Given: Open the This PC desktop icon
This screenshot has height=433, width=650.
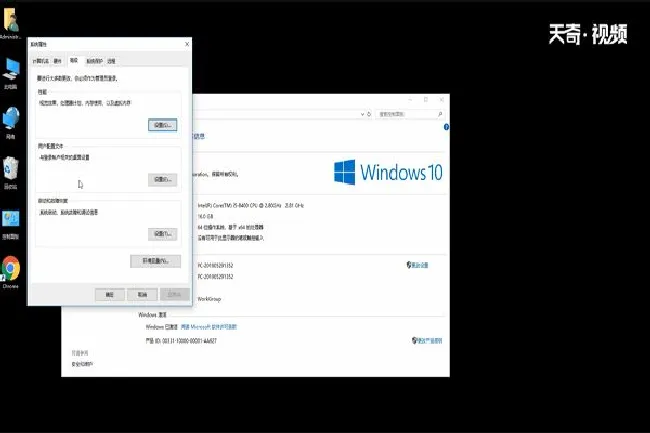Looking at the screenshot, I should point(10,74).
